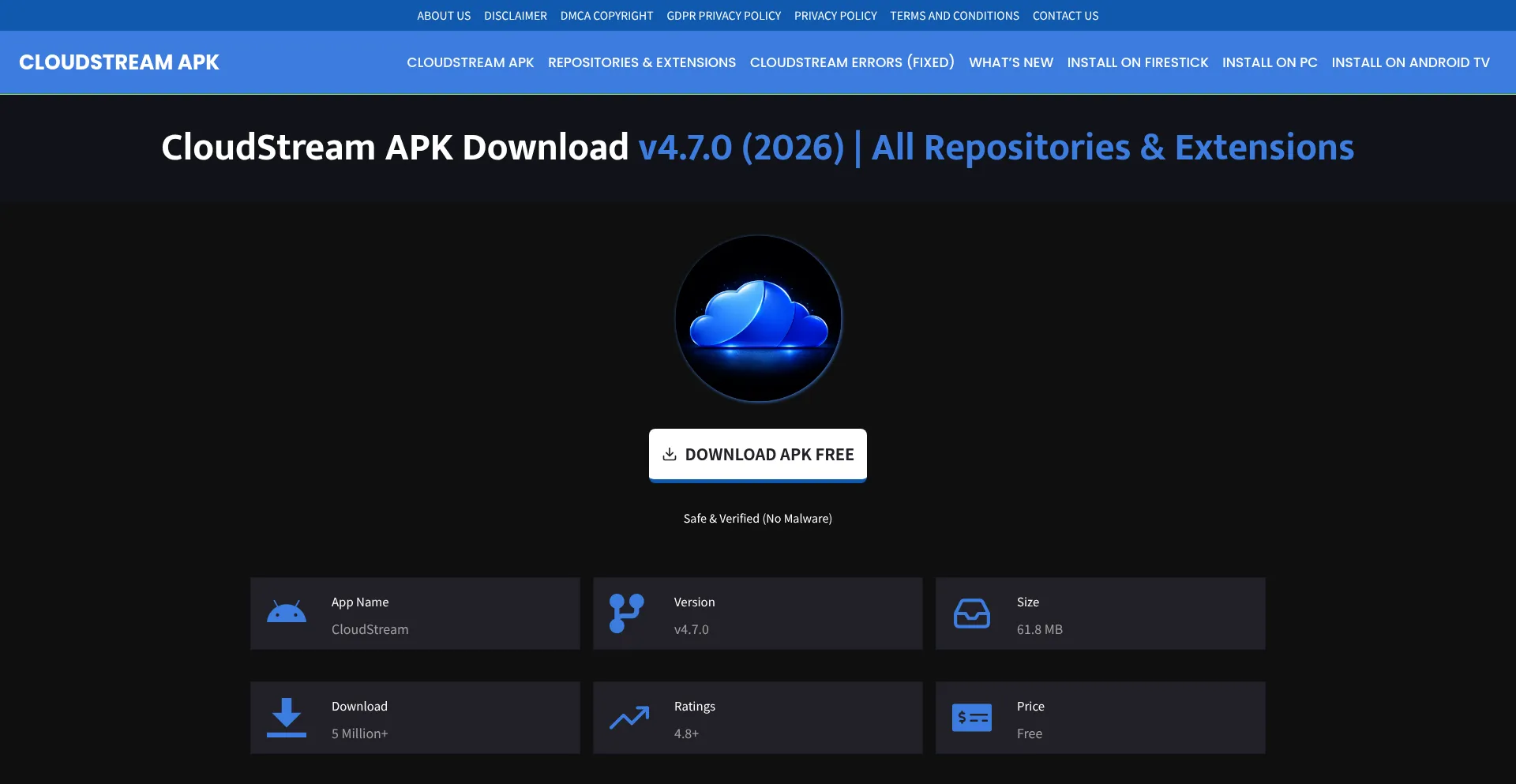Click the version value v4.7.0 in card

pos(691,629)
